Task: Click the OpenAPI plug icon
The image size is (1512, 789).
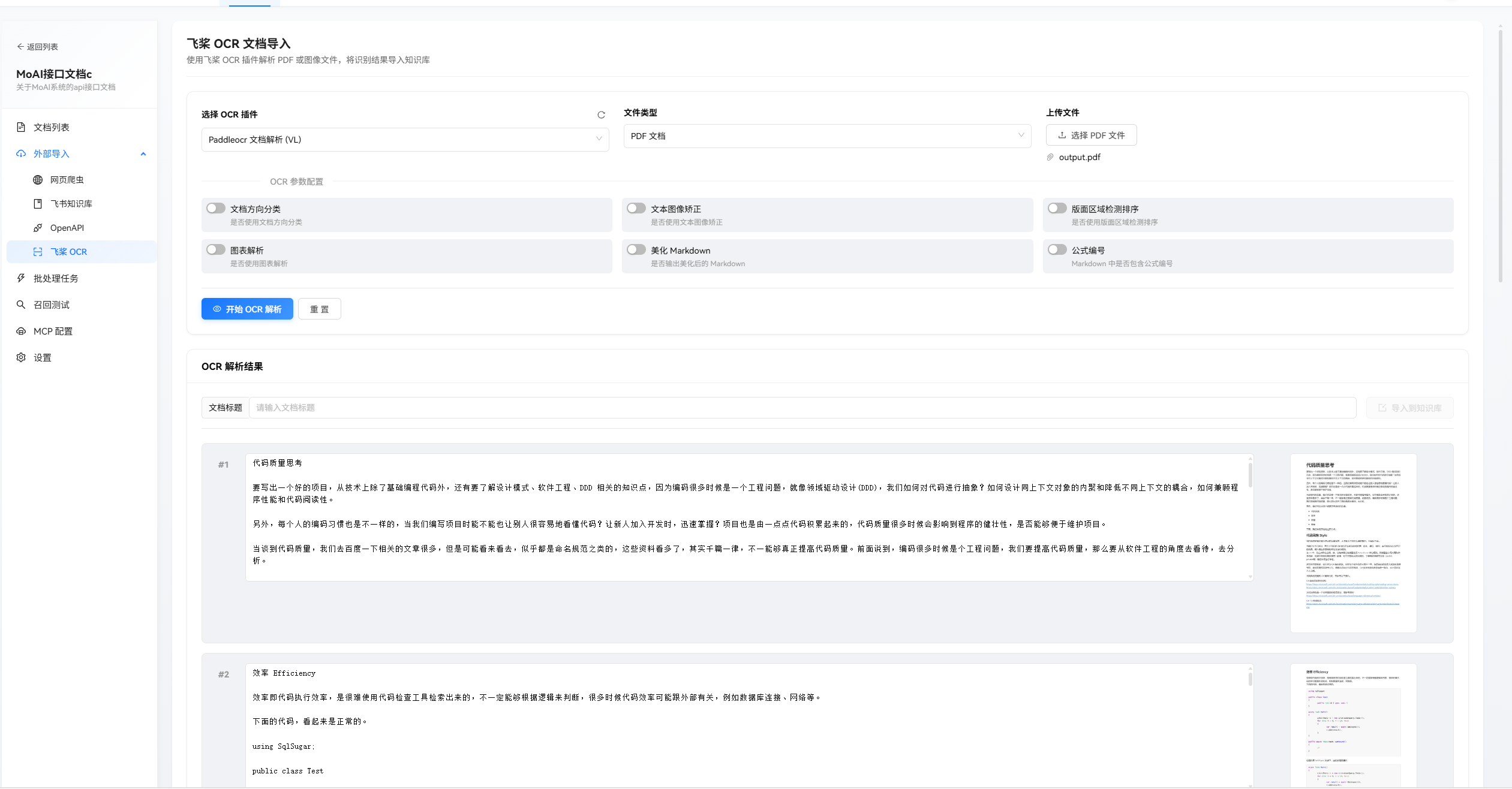Action: 38,228
